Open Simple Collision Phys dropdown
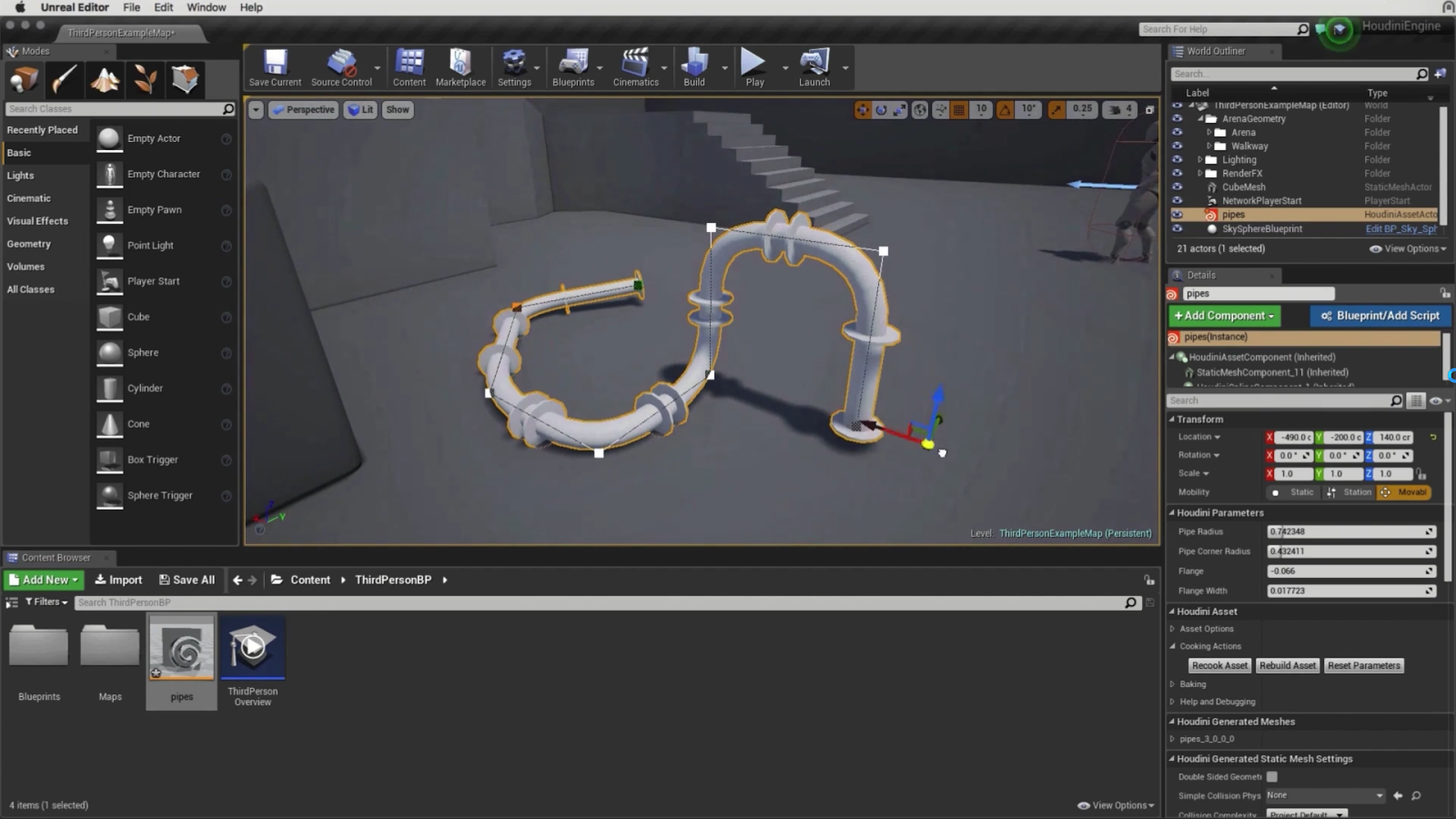Screen dimensions: 1456x819 coord(1325,795)
